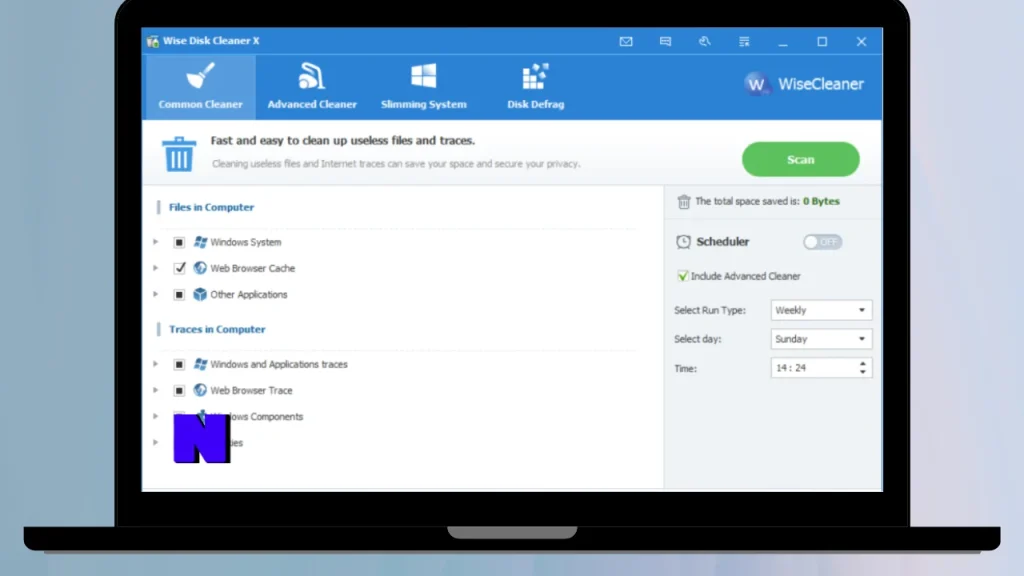Click the Files in Computer heading
1024x576 pixels.
coord(211,207)
